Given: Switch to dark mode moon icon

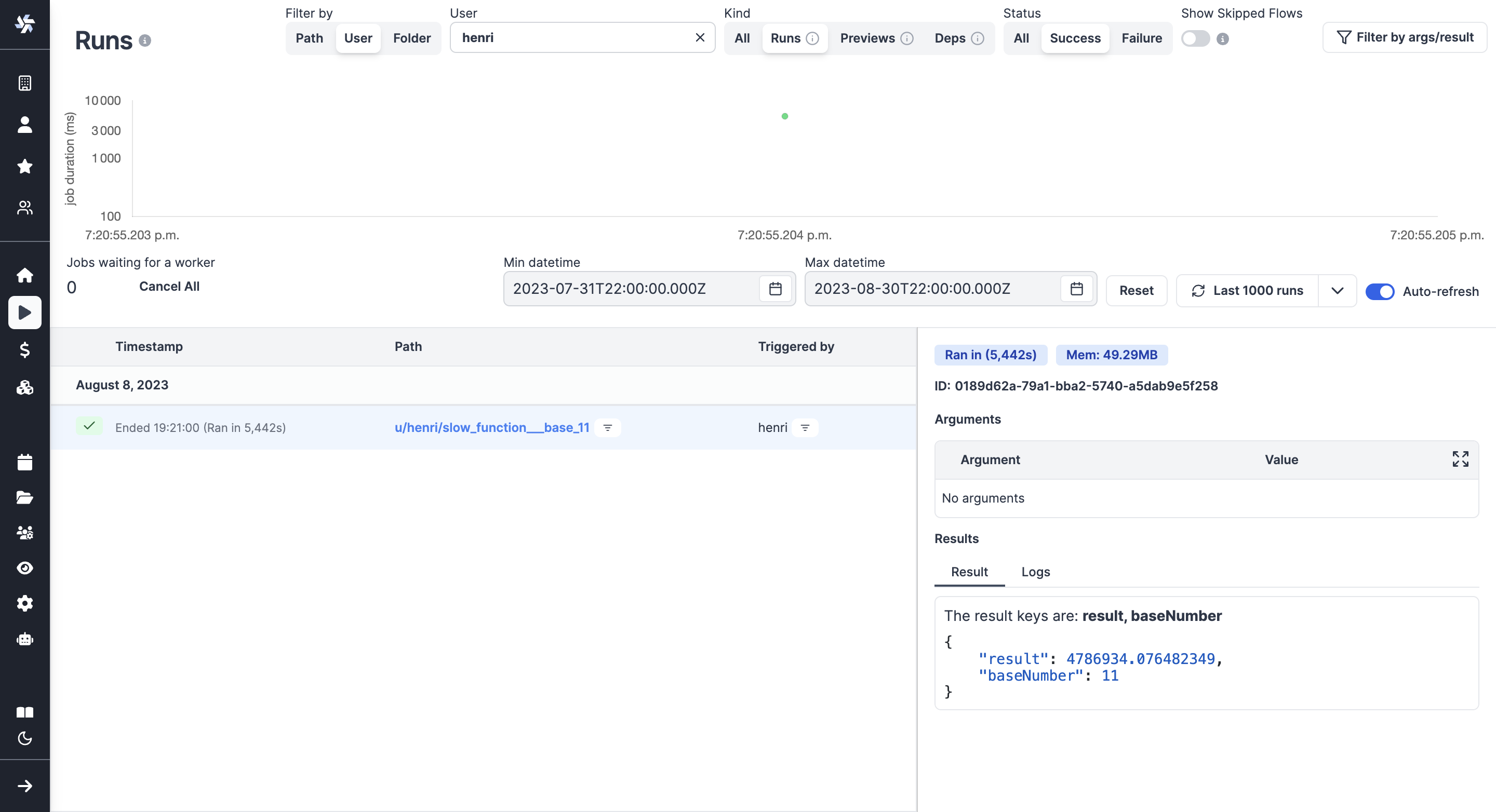Looking at the screenshot, I should [24, 738].
